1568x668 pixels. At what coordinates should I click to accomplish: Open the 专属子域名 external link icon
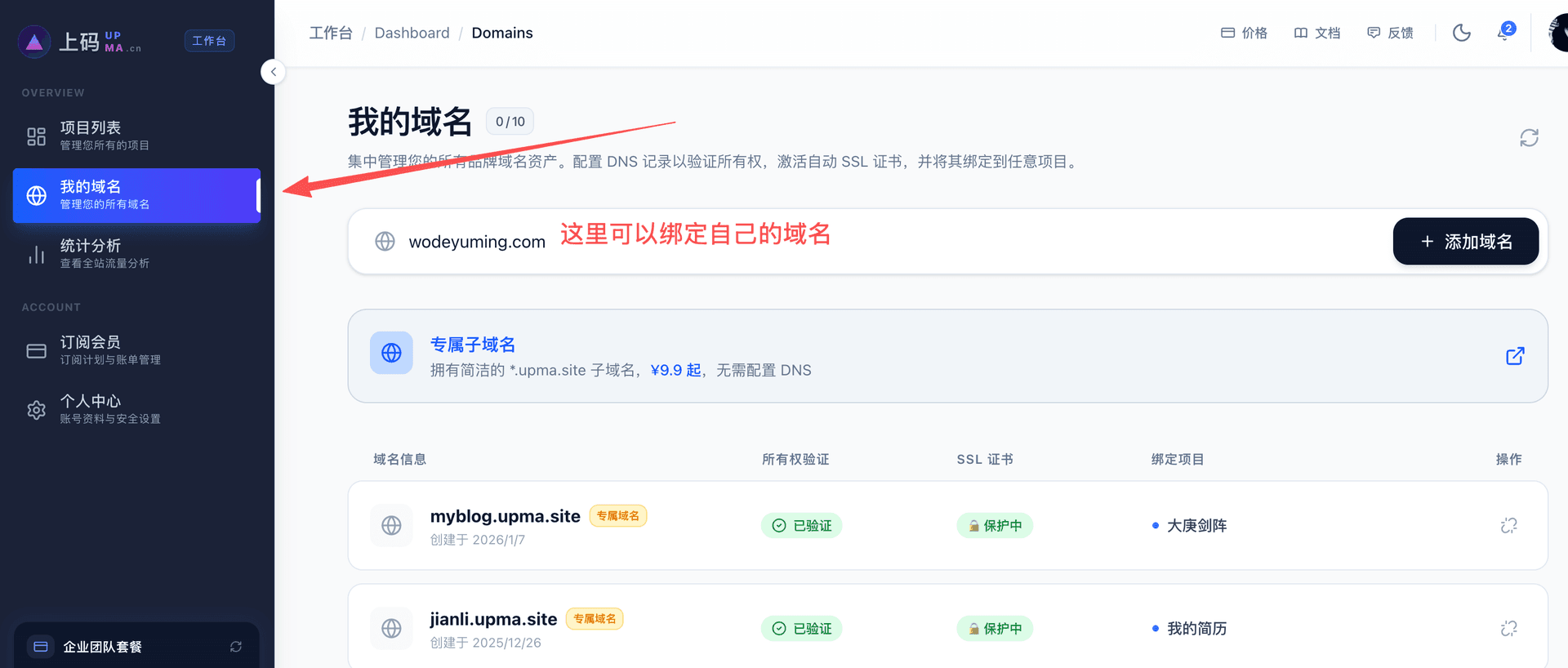pyautogui.click(x=1515, y=356)
